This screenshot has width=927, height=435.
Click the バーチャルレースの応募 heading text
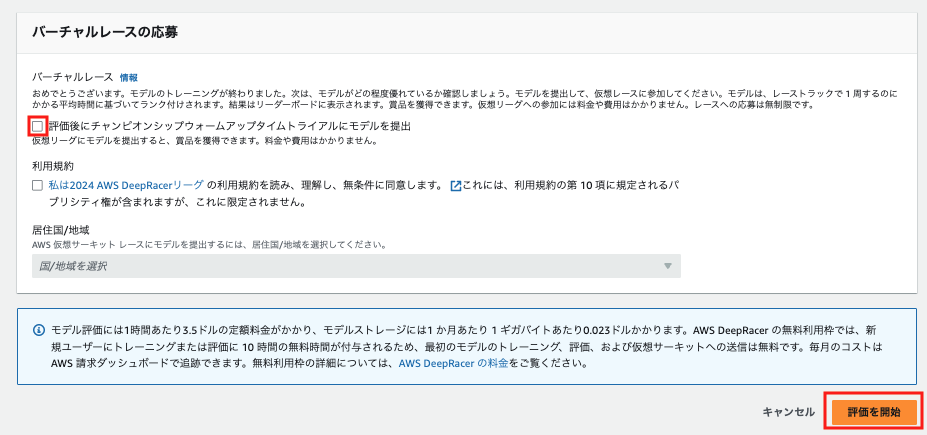click(105, 32)
